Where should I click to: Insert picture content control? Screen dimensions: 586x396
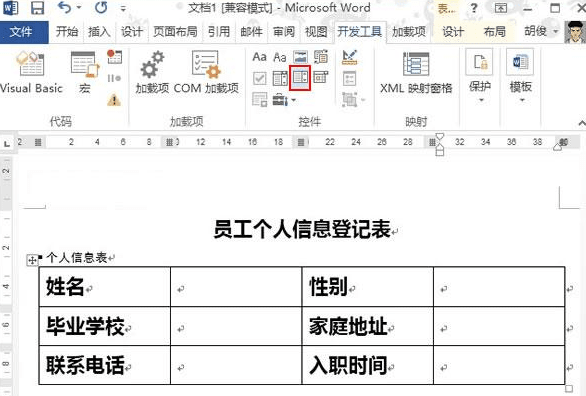pyautogui.click(x=300, y=57)
